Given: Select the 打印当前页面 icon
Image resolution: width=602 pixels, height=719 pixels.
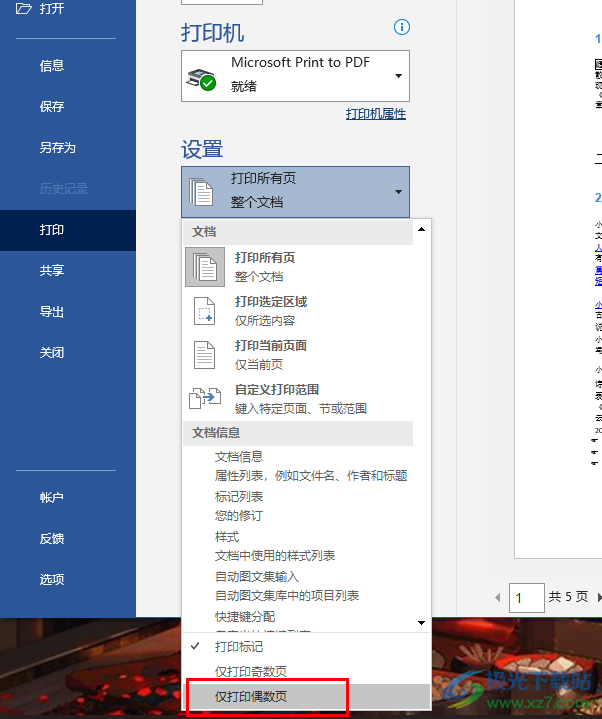Looking at the screenshot, I should (205, 355).
